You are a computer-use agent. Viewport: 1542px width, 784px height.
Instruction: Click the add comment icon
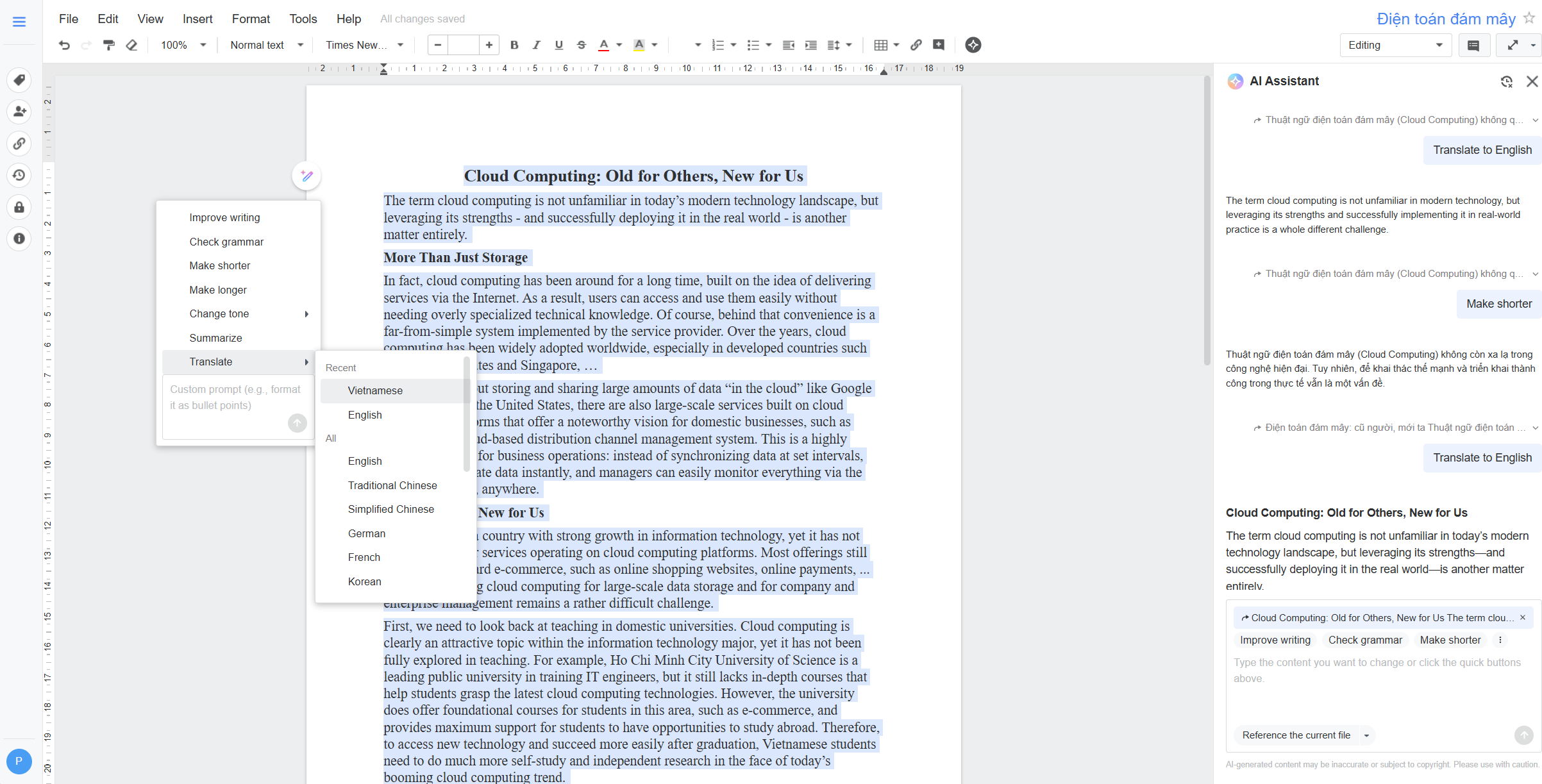(x=939, y=45)
